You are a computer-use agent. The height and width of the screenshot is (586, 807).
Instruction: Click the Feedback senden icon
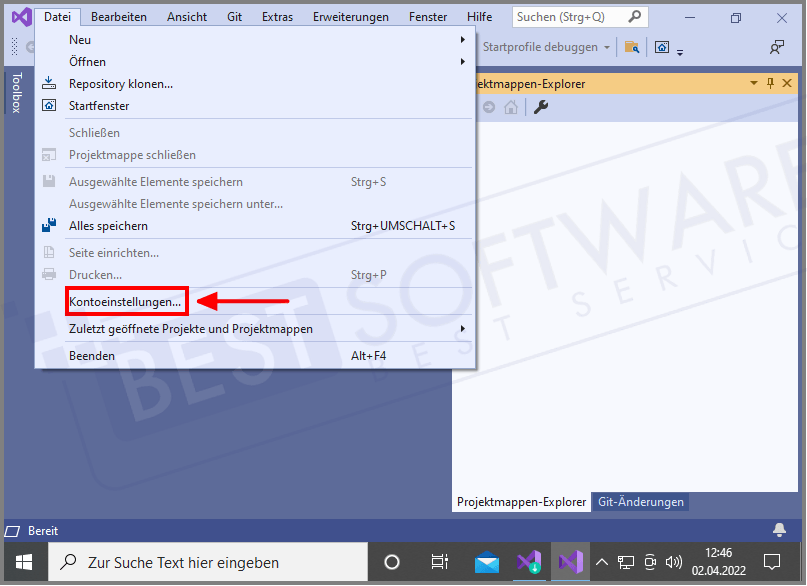pyautogui.click(x=776, y=46)
